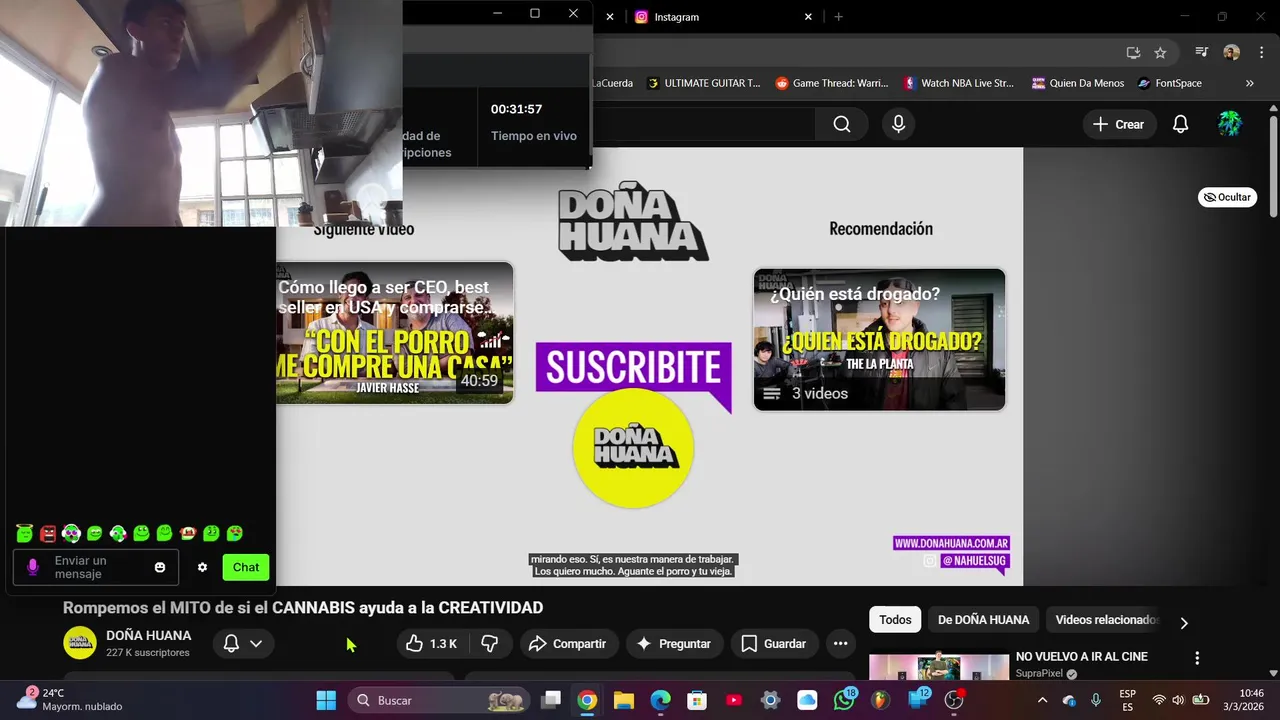This screenshot has height=720, width=1280.
Task: Open Chrome media controls icon
Action: [1202, 53]
